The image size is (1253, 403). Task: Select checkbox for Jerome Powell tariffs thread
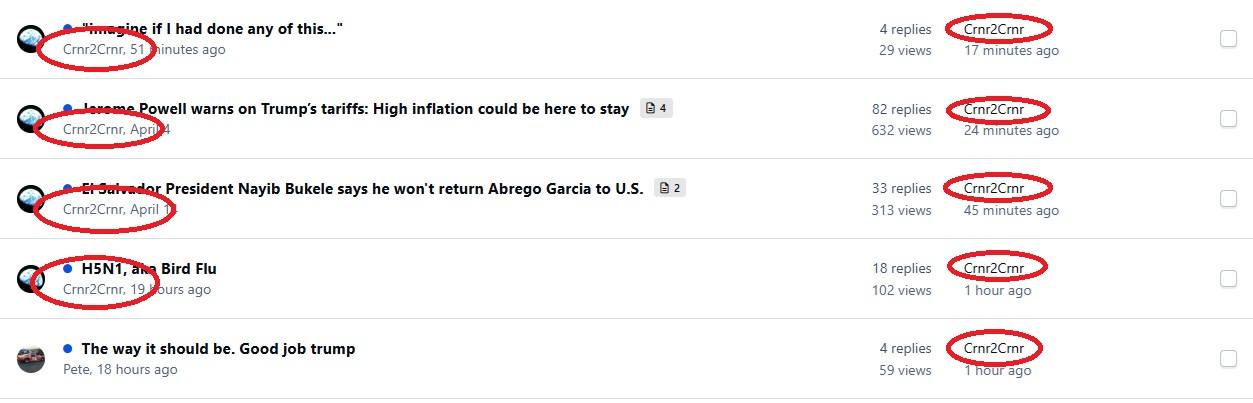[1229, 119]
